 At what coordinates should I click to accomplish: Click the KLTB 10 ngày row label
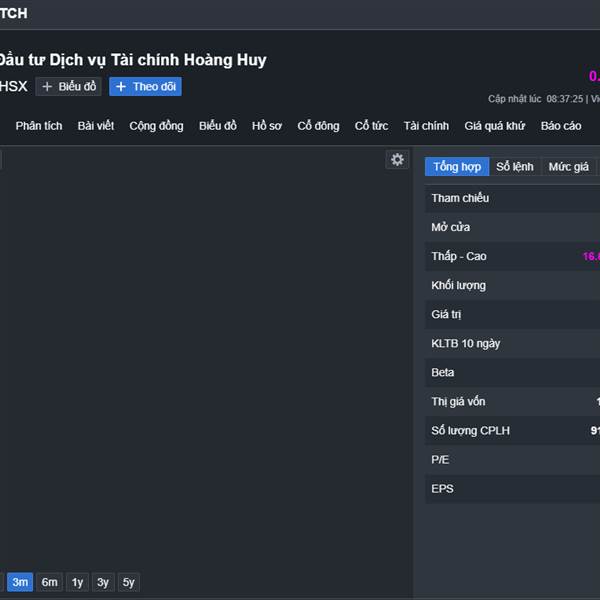tap(466, 344)
